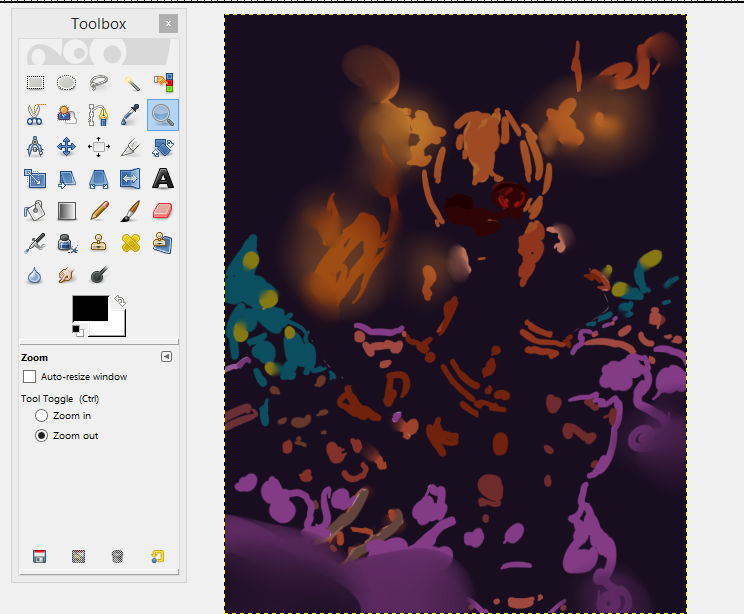Image resolution: width=744 pixels, height=614 pixels.
Task: Reset tool options to defaults
Action: tap(157, 556)
